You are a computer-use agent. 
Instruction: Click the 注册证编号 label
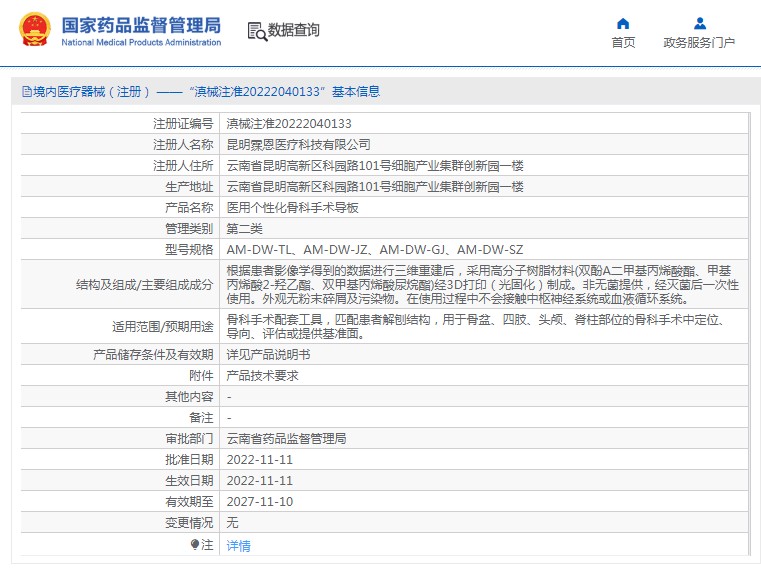183,124
